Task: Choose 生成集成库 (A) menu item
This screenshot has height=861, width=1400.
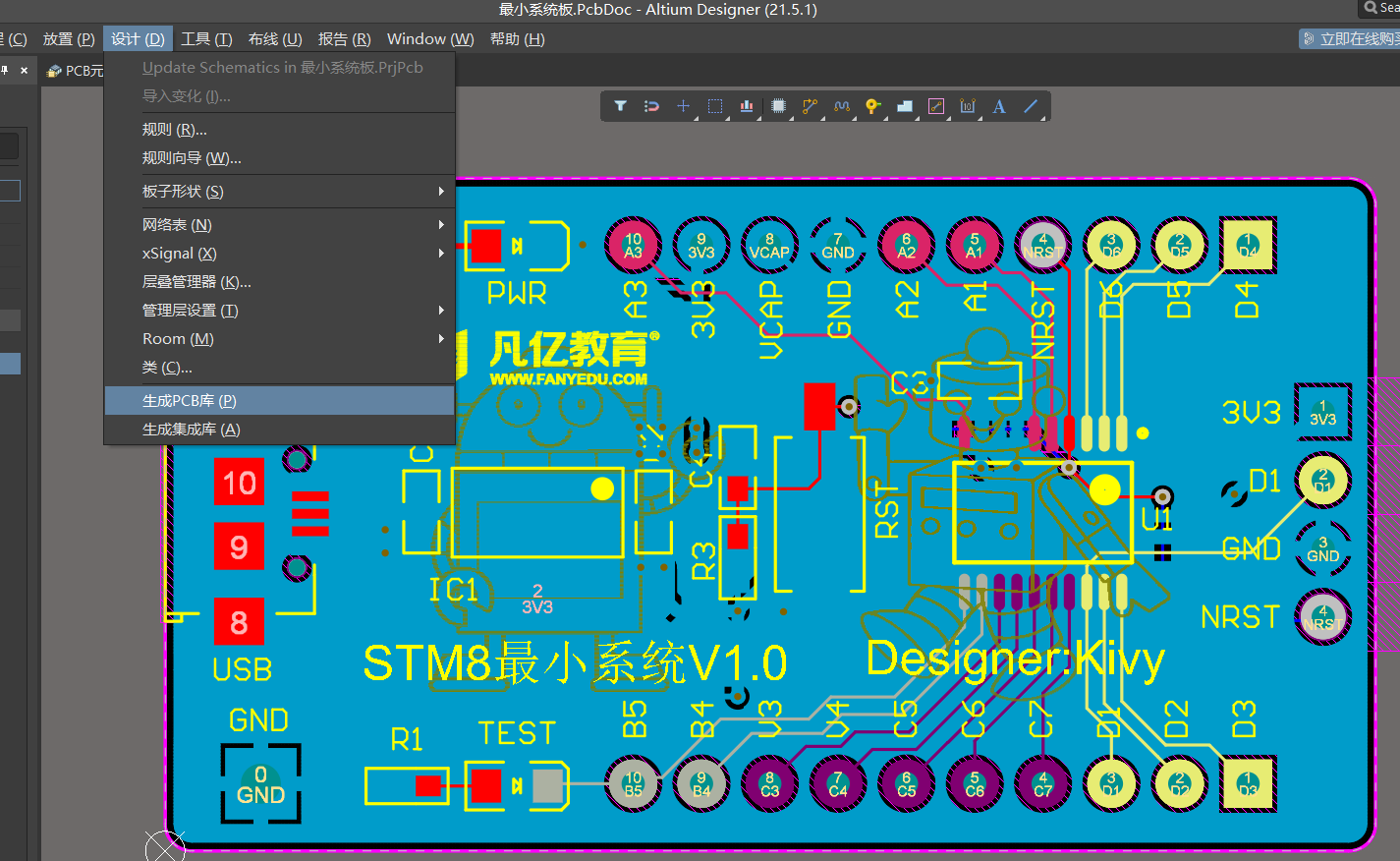Action: pos(279,430)
